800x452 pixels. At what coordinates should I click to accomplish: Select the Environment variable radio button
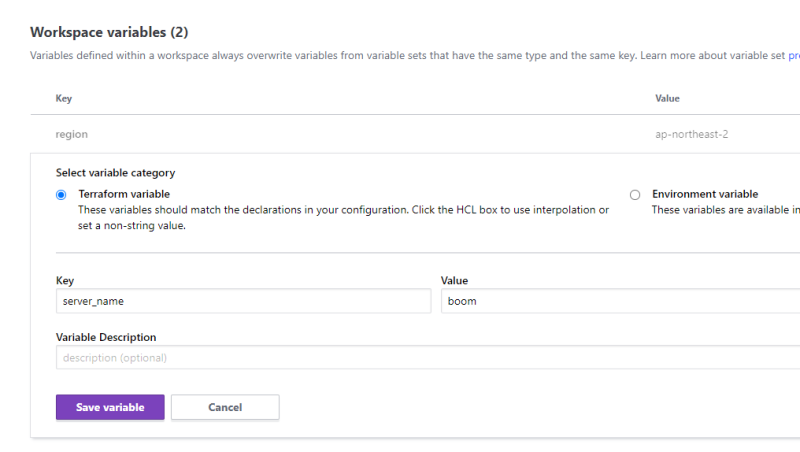pyautogui.click(x=635, y=195)
